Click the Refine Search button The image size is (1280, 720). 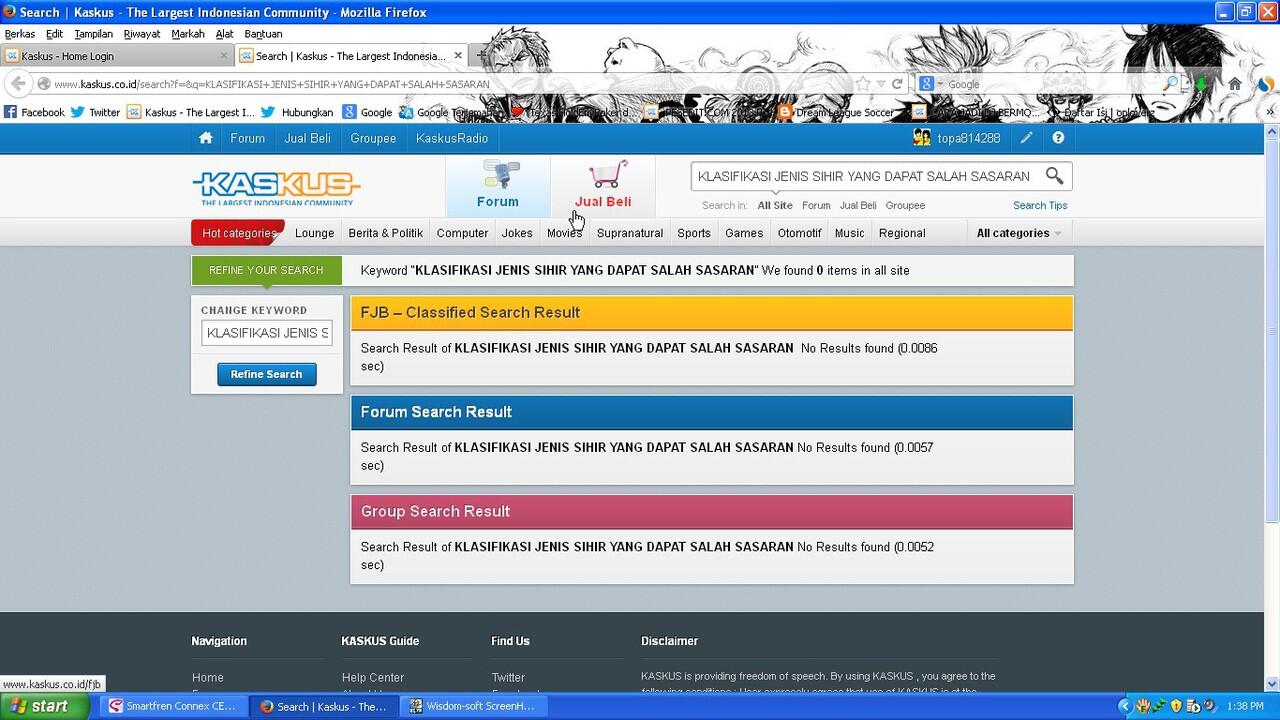266,374
